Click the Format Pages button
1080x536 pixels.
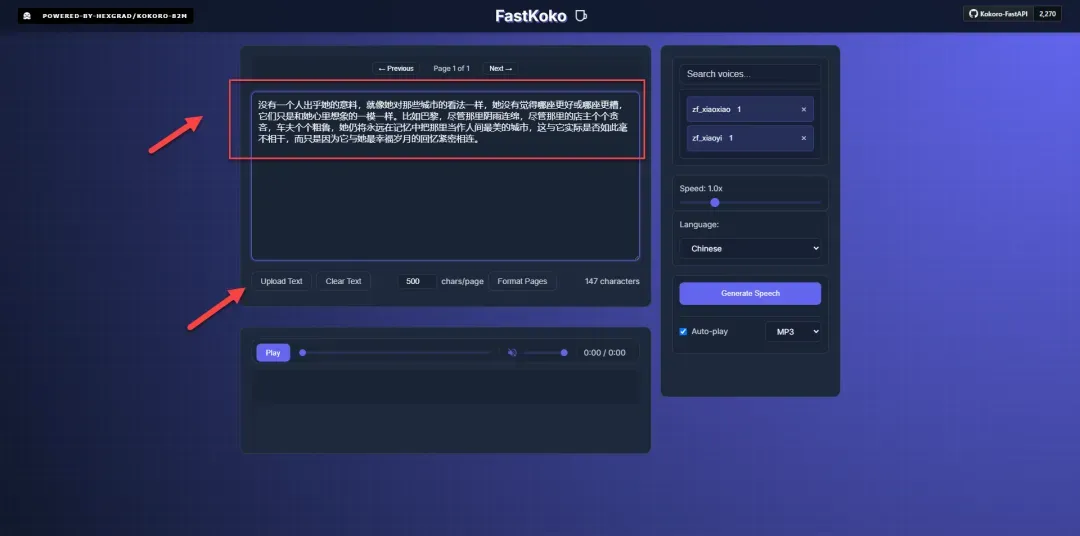point(522,281)
